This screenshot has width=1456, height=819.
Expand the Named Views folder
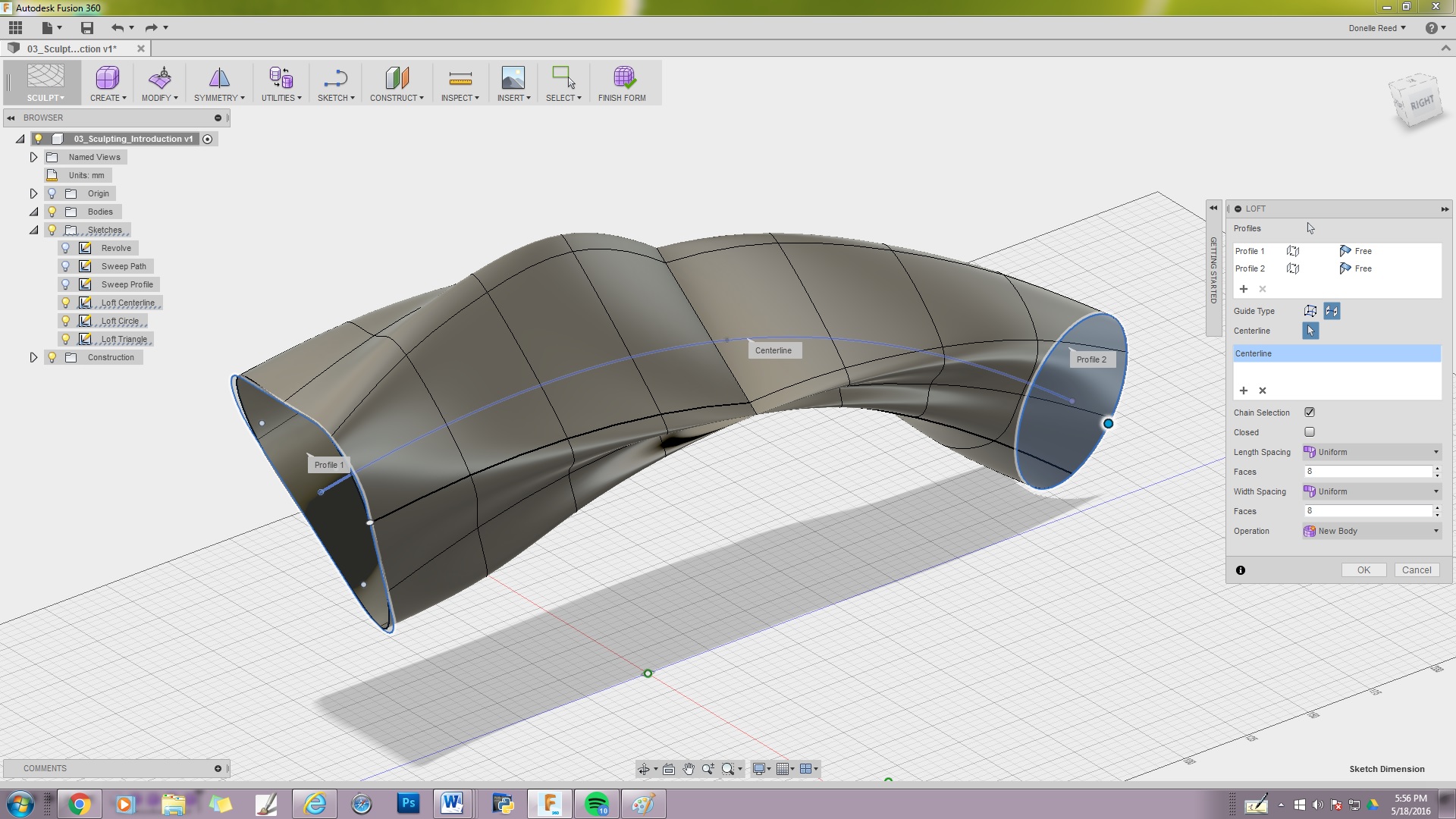coord(33,157)
